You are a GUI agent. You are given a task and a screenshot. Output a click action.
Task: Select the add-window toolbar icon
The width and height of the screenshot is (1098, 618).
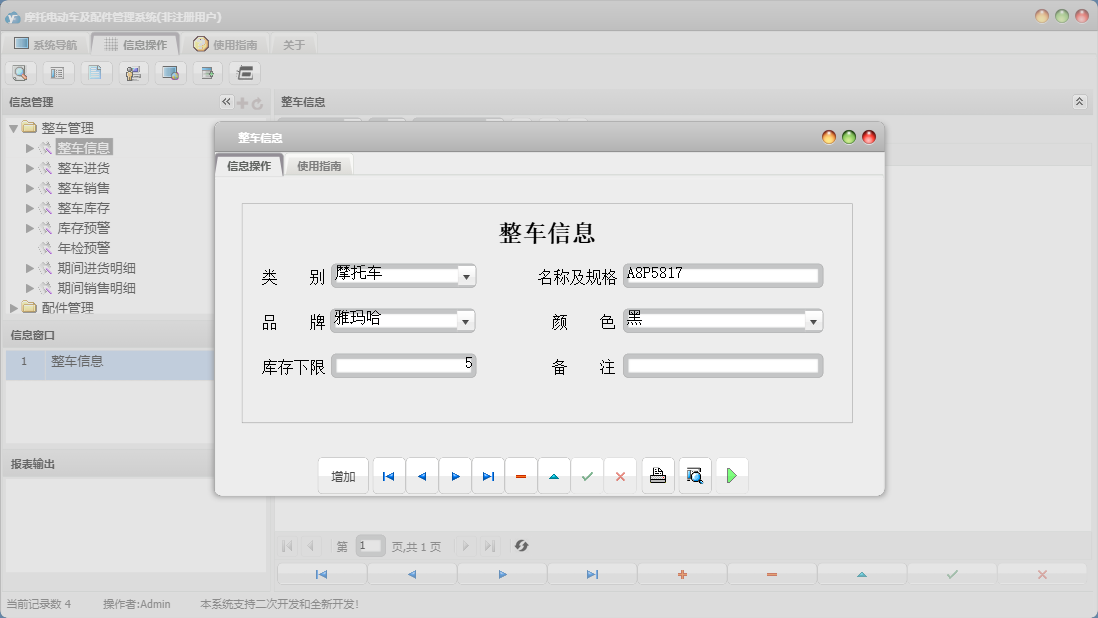tap(207, 72)
